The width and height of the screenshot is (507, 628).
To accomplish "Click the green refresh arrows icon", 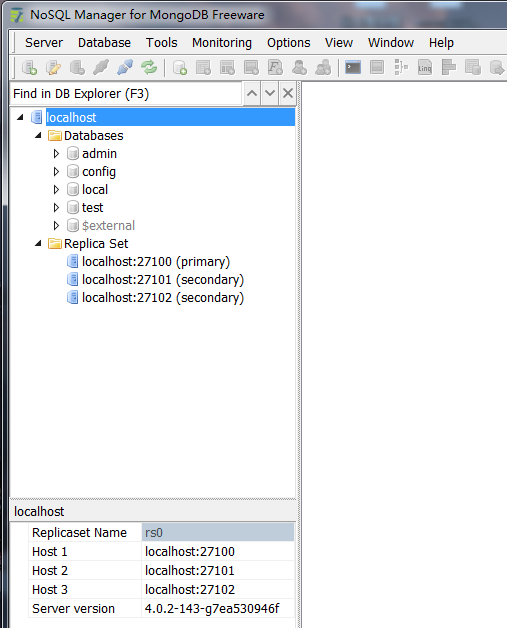I will click(149, 67).
